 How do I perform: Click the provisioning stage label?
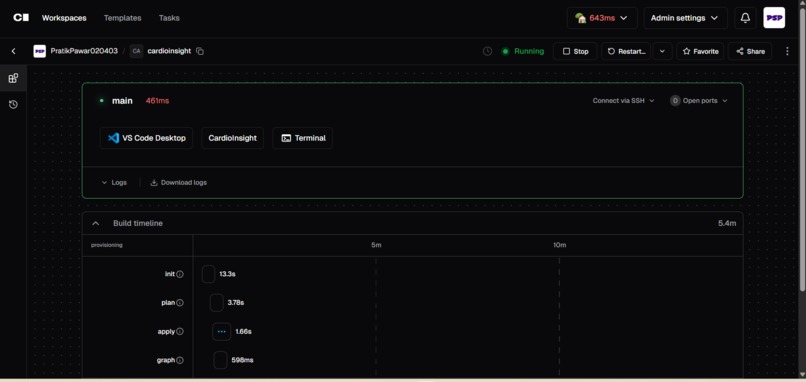(107, 245)
